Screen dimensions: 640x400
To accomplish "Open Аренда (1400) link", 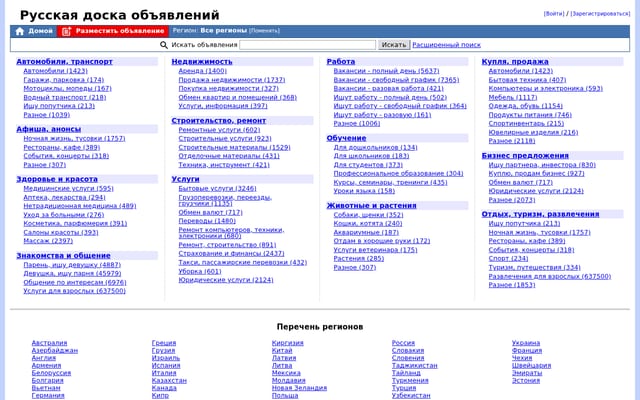I will (x=202, y=71).
